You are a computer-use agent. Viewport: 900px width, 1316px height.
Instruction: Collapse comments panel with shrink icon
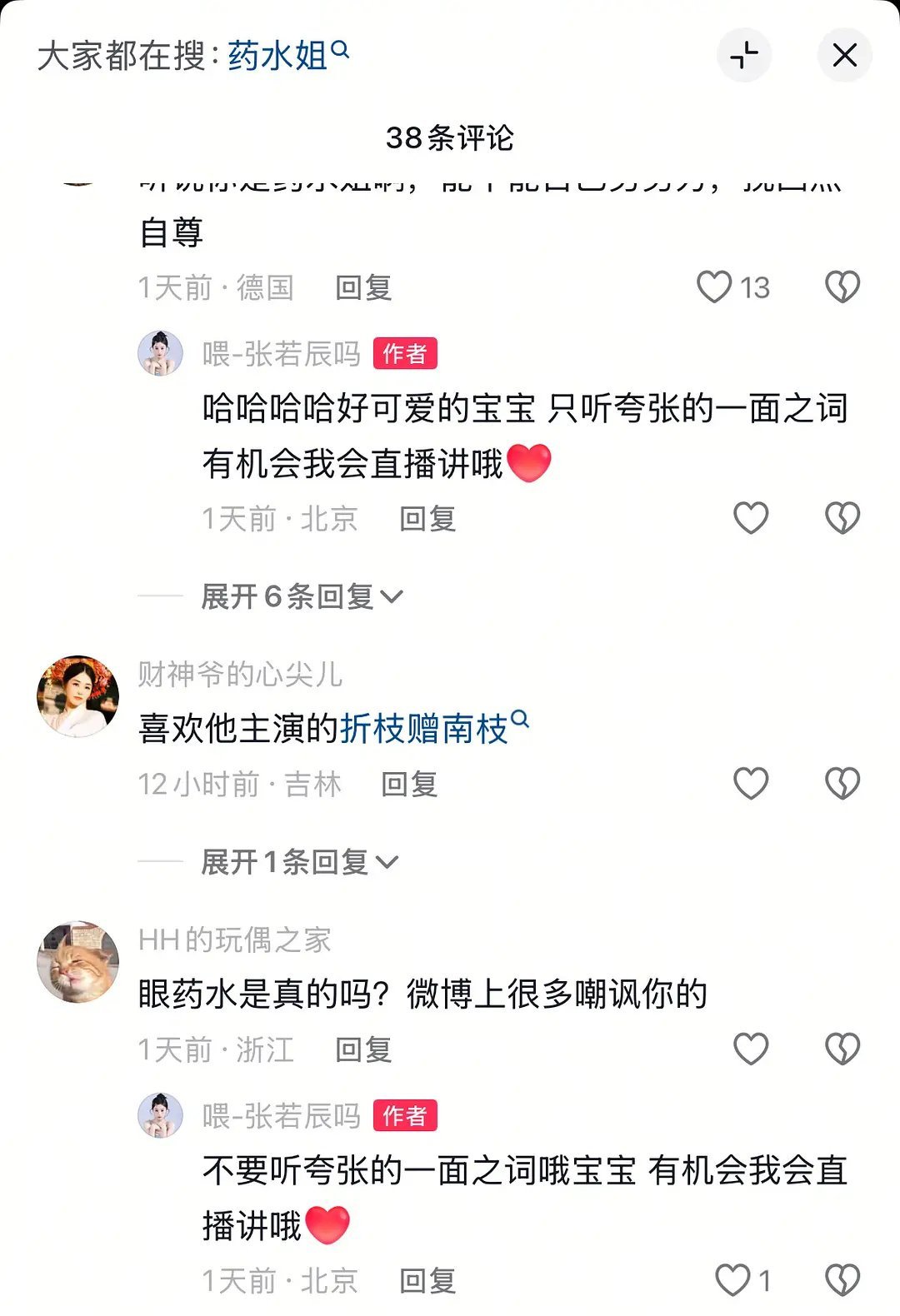743,55
